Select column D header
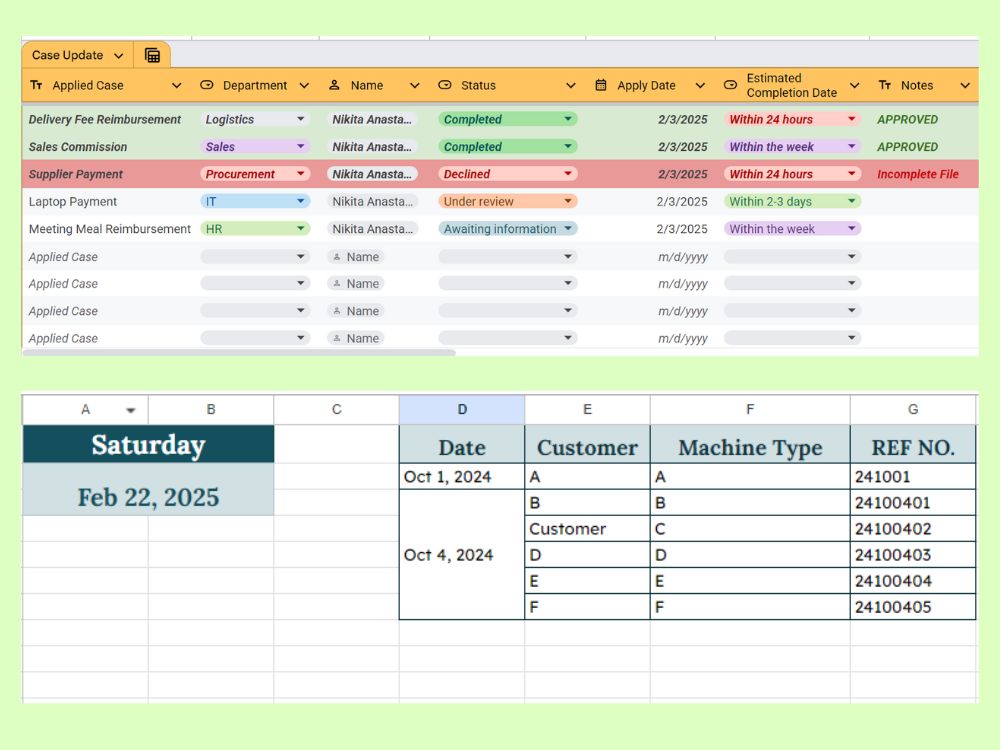 pyautogui.click(x=462, y=409)
